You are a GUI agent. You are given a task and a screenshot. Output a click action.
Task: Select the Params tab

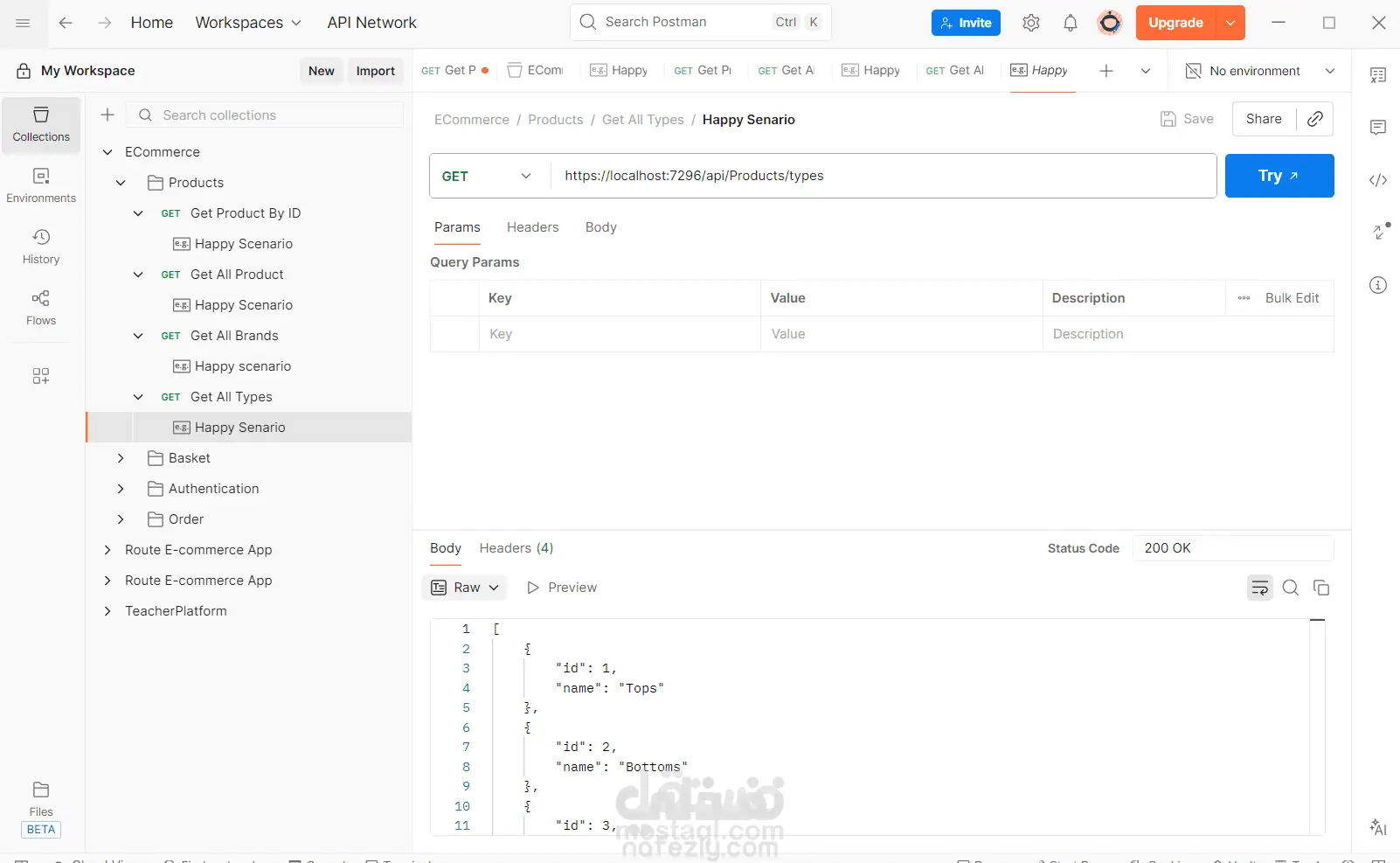(x=457, y=227)
